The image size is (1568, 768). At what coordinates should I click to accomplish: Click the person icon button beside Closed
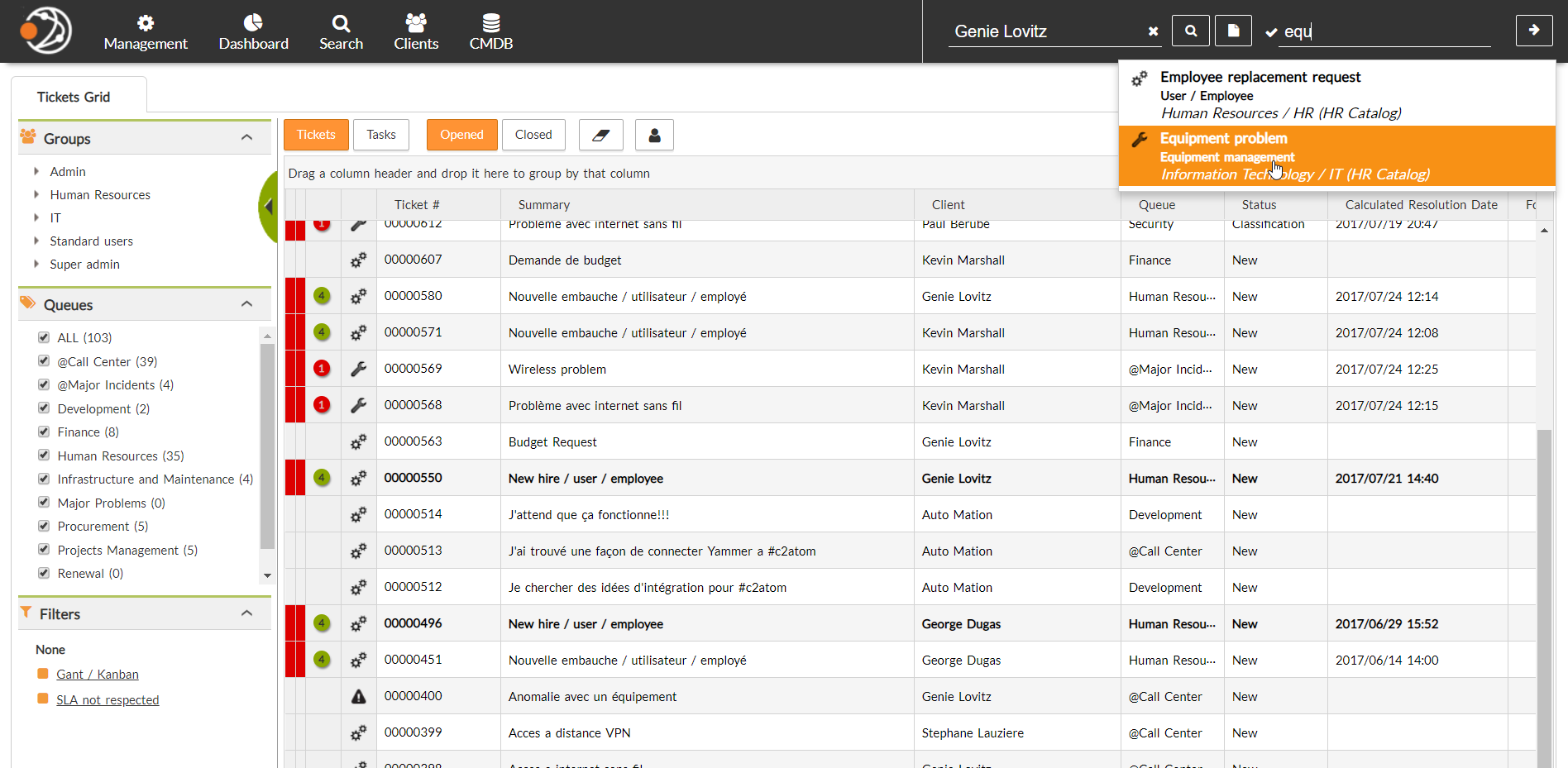[654, 135]
